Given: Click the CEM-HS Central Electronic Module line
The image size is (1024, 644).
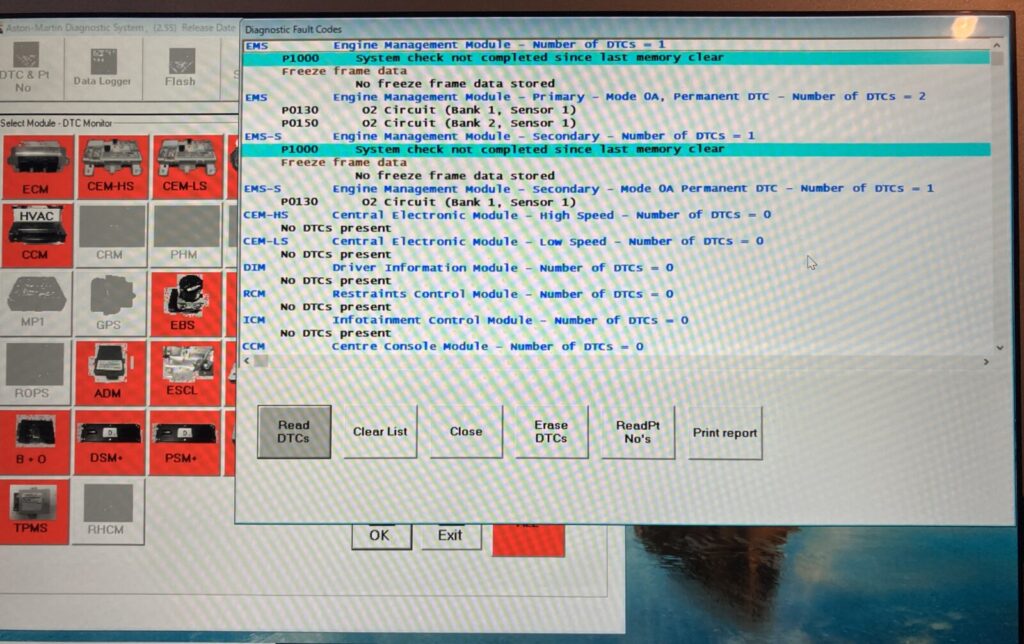Looking at the screenshot, I should [507, 215].
